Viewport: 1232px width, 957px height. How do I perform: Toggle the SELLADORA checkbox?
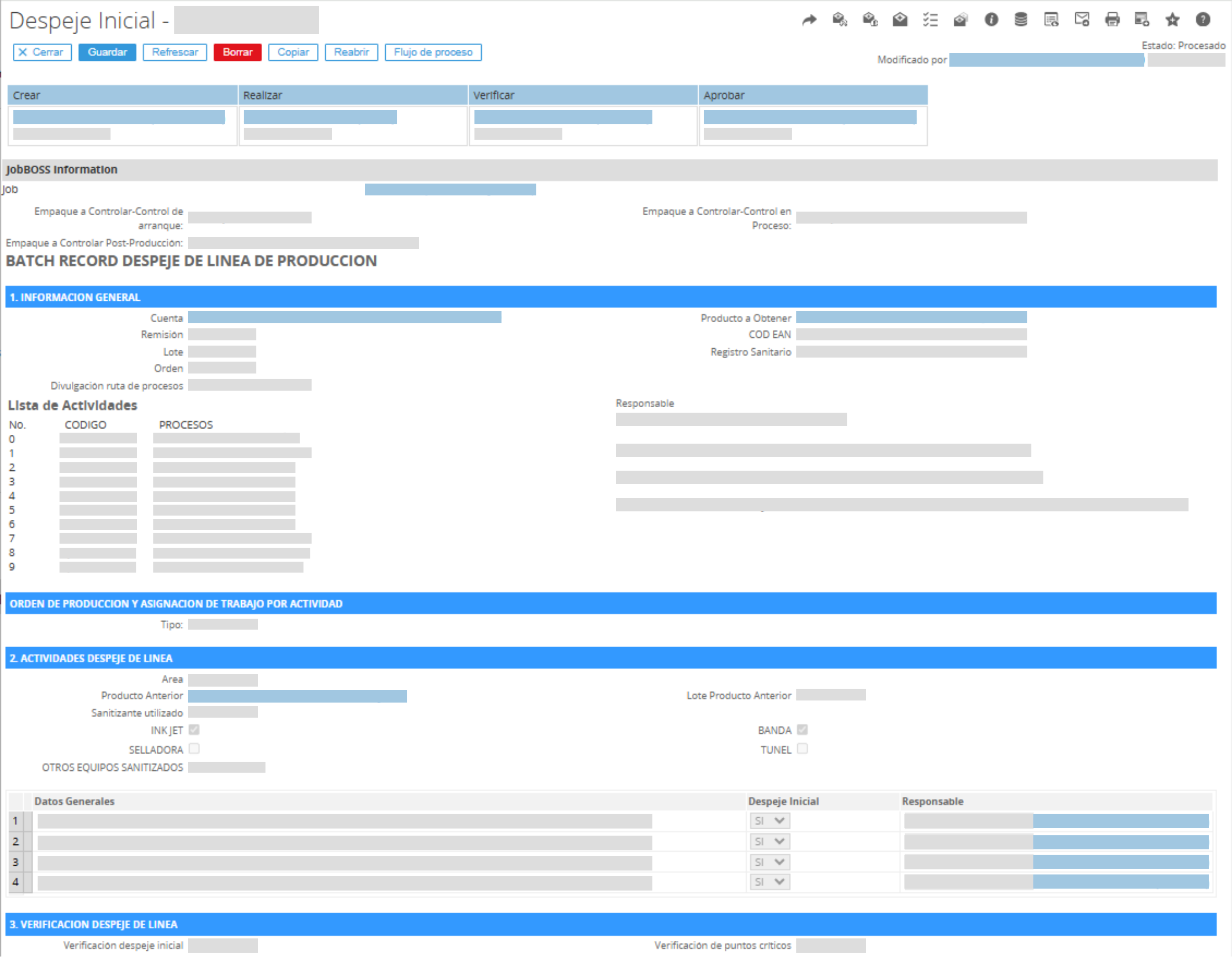194,749
